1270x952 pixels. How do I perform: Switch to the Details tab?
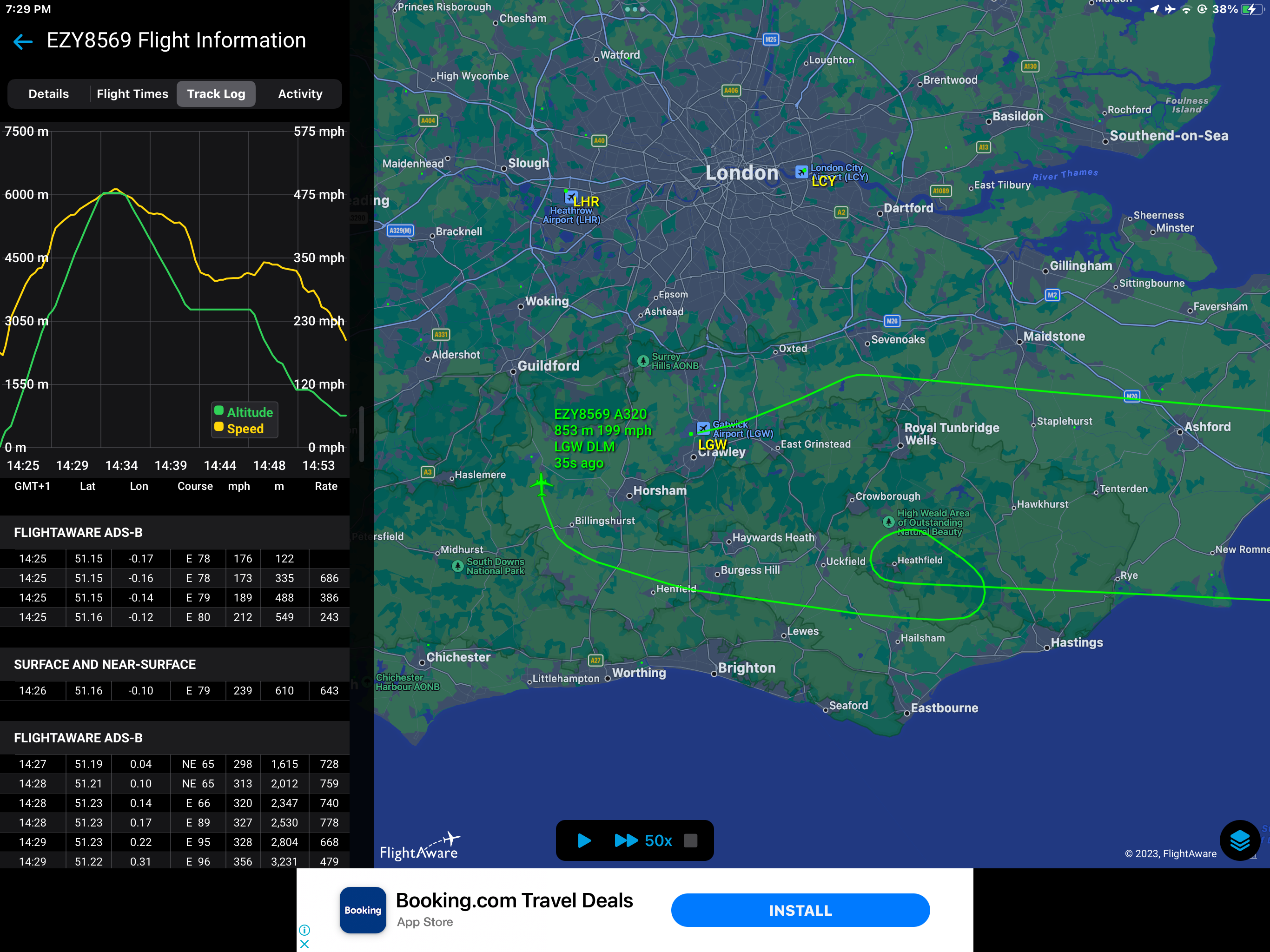[x=49, y=94]
